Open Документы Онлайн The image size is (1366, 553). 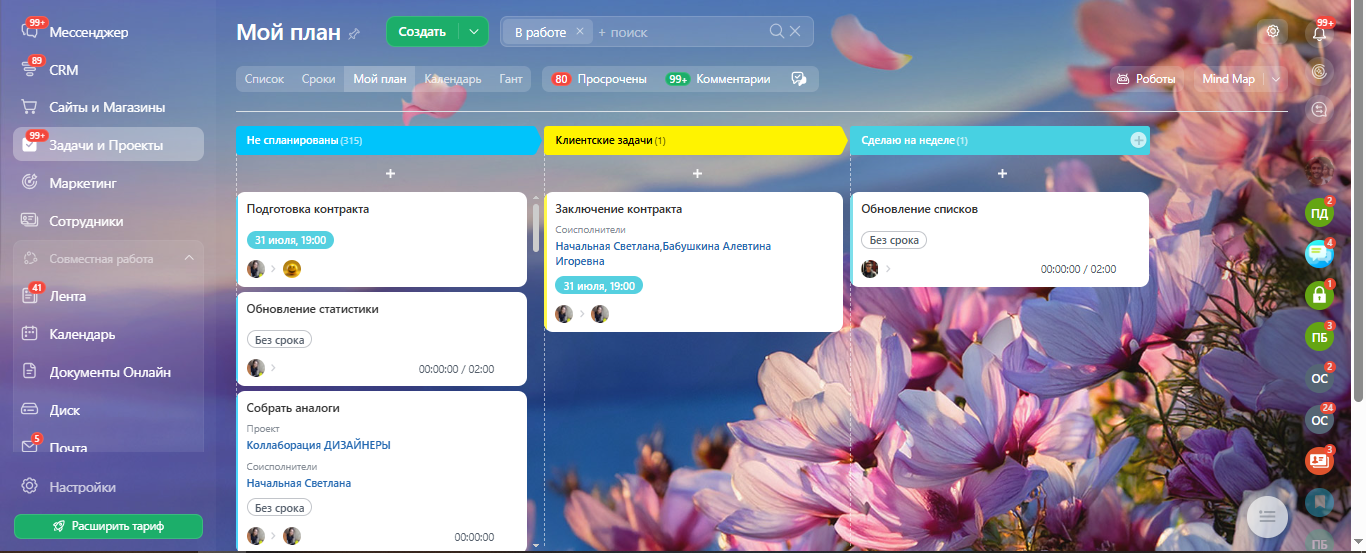108,372
